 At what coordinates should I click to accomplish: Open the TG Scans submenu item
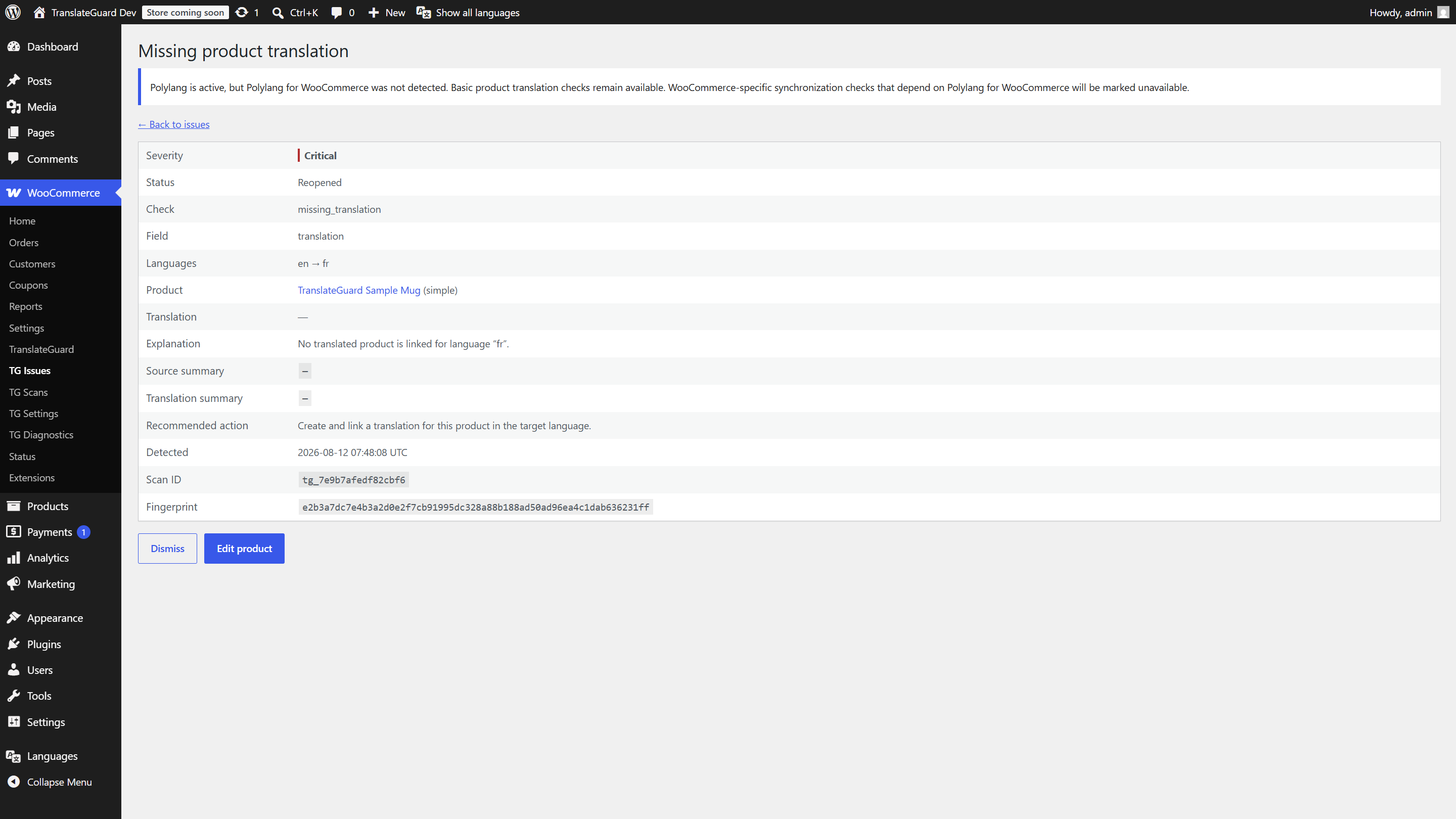coord(28,392)
